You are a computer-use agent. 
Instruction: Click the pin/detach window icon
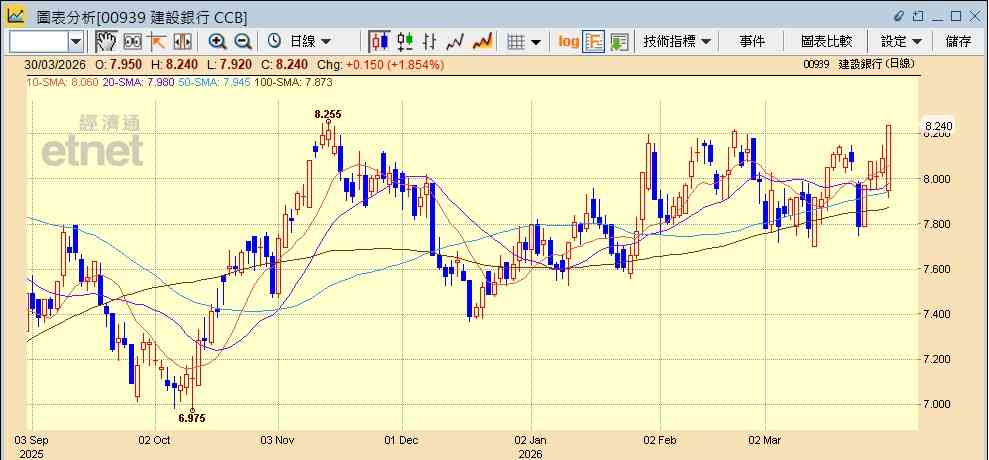919,16
